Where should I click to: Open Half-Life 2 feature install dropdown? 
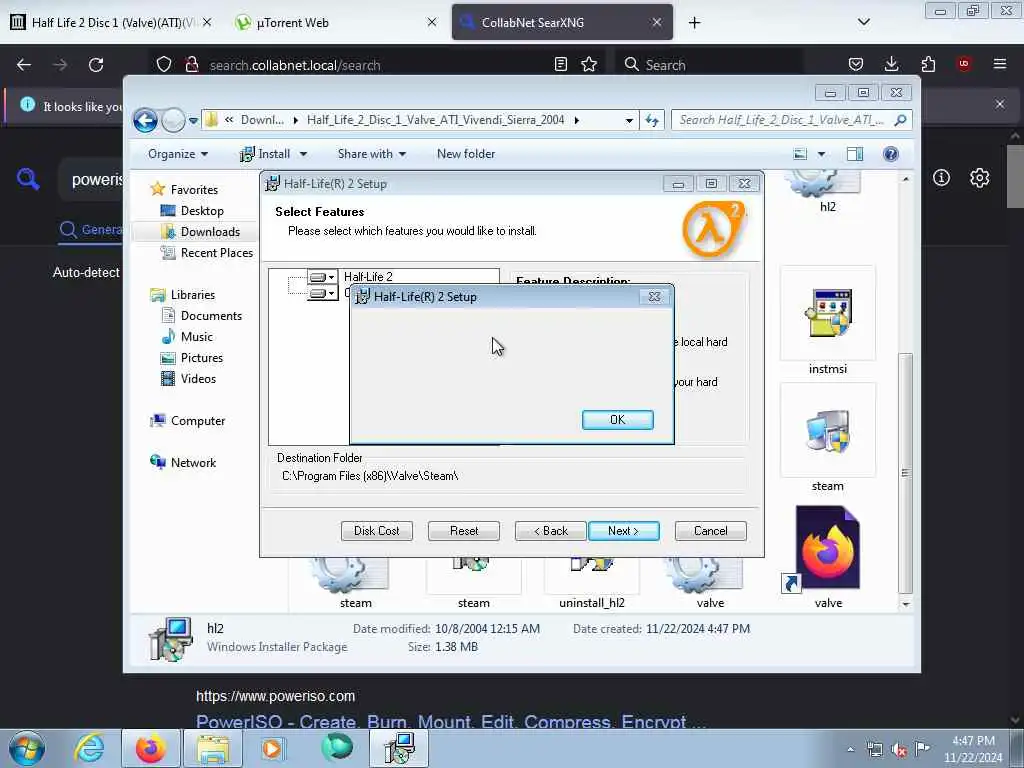[x=323, y=278]
